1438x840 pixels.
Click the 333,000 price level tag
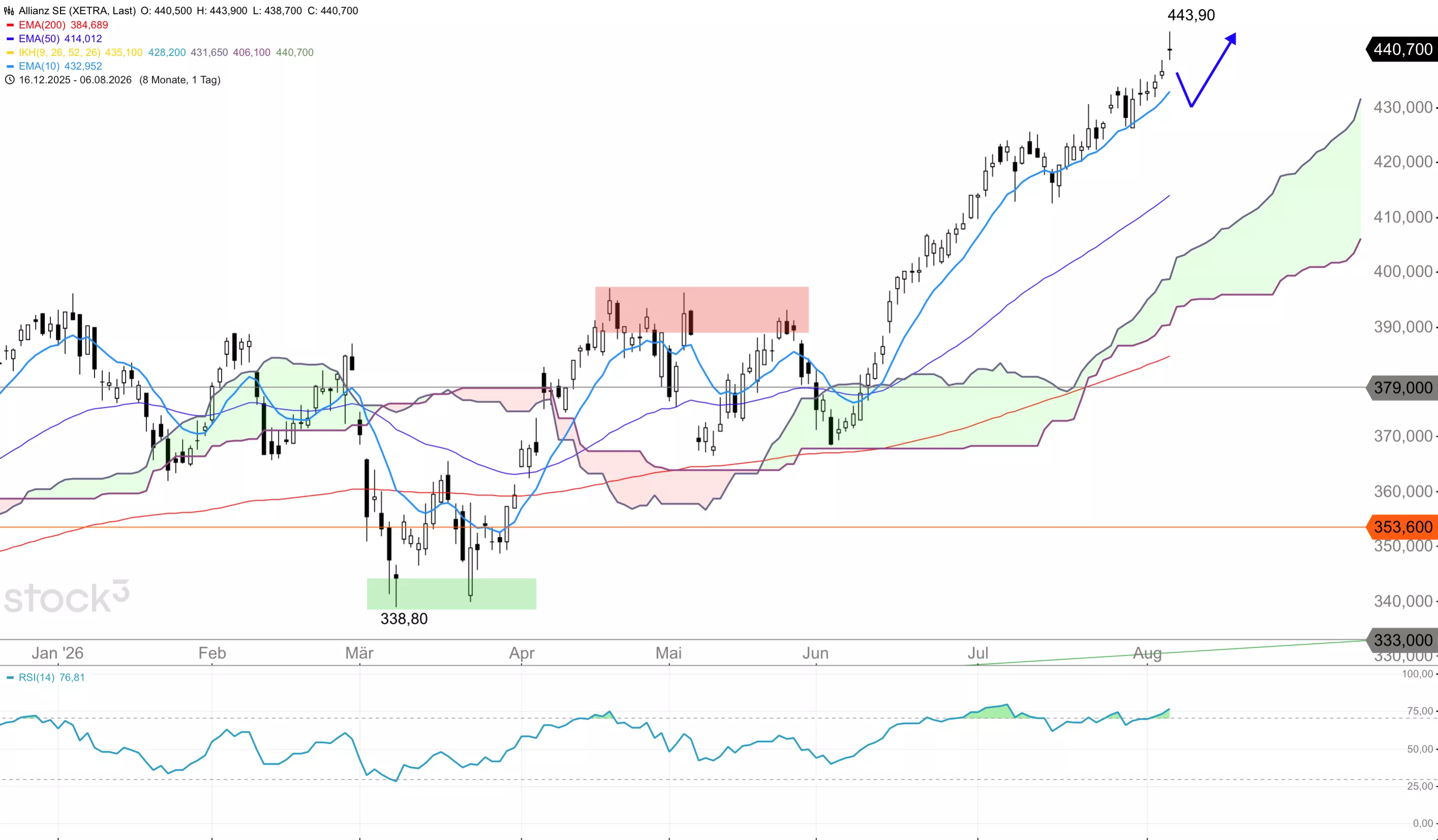(1401, 640)
